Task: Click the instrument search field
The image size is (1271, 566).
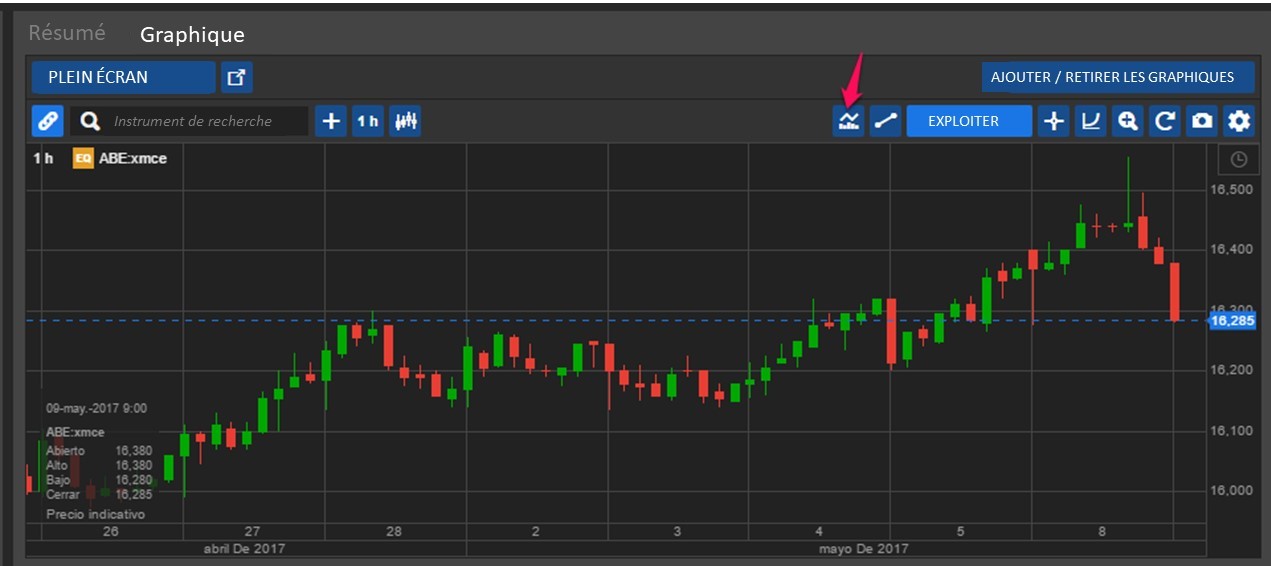Action: coord(192,121)
